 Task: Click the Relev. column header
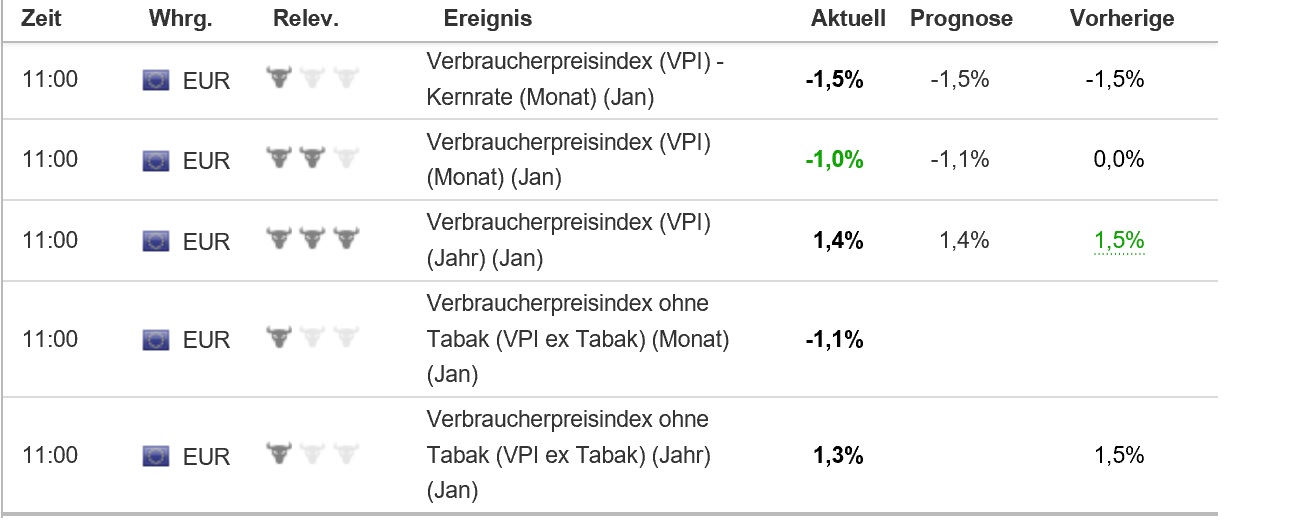click(306, 19)
